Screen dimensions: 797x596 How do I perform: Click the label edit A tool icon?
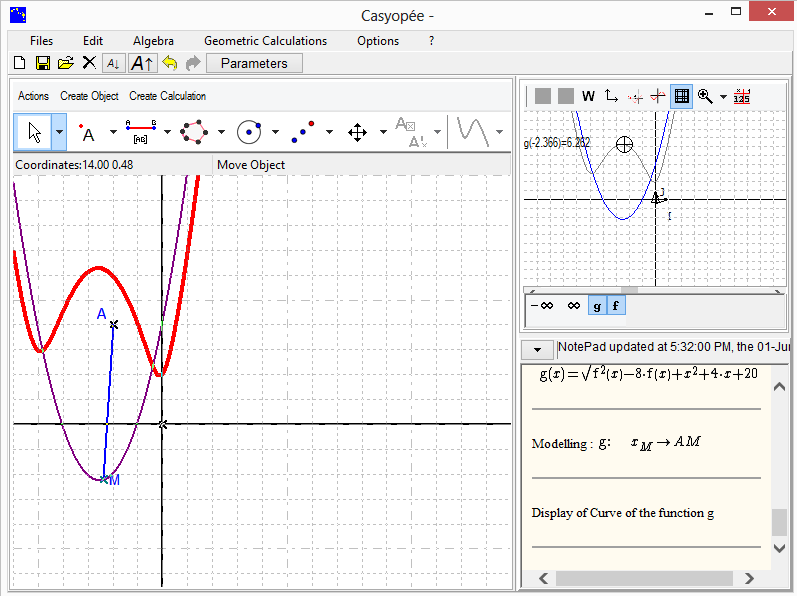412,132
